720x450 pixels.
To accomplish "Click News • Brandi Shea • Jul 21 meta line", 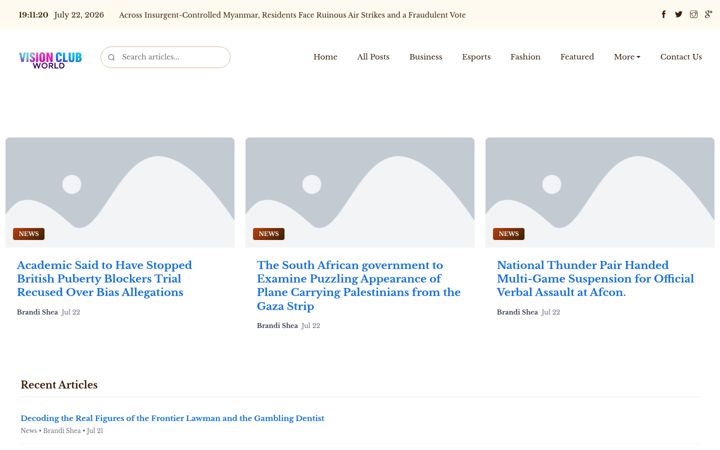I will 62,431.
